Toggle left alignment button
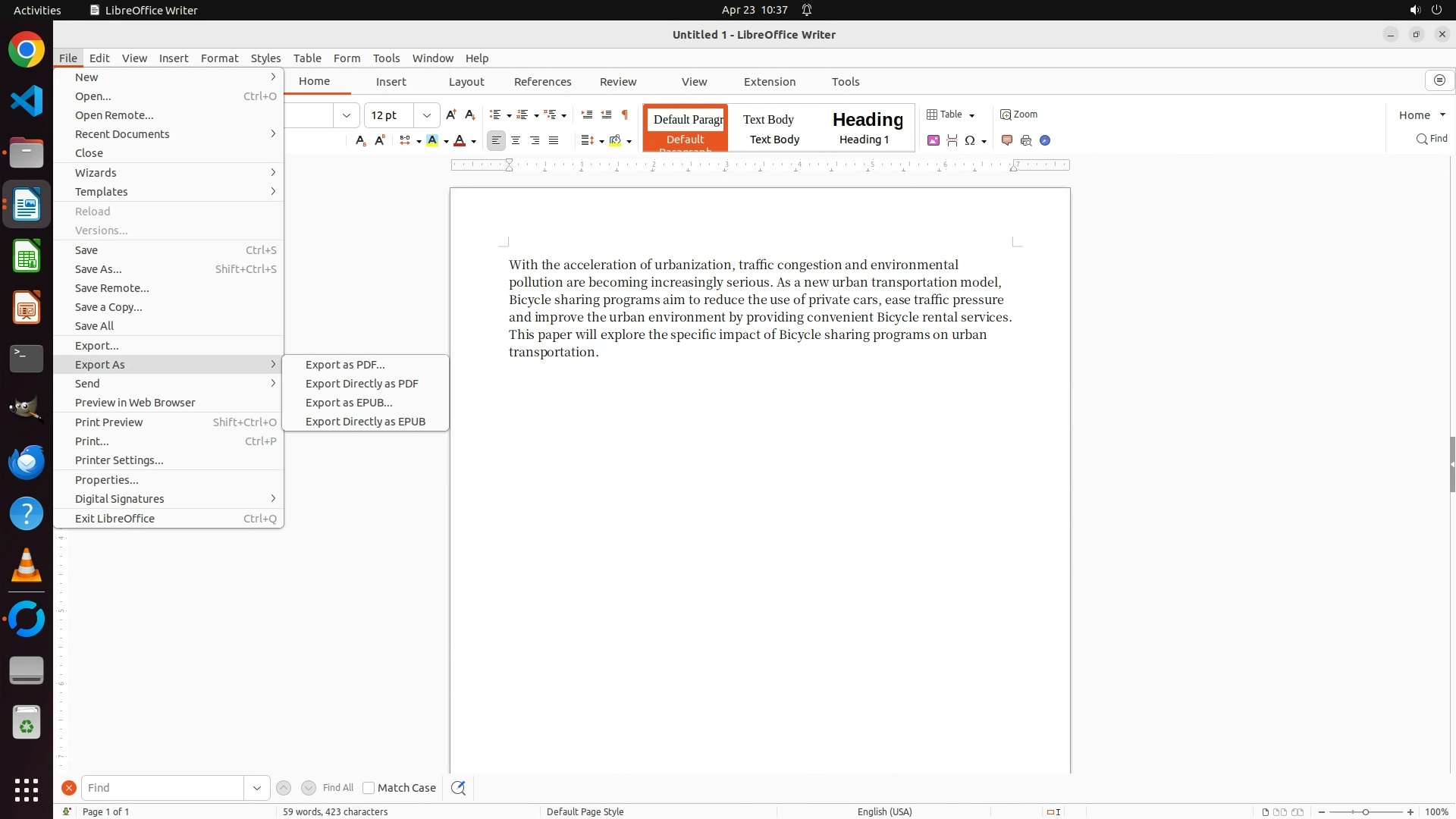 point(496,140)
